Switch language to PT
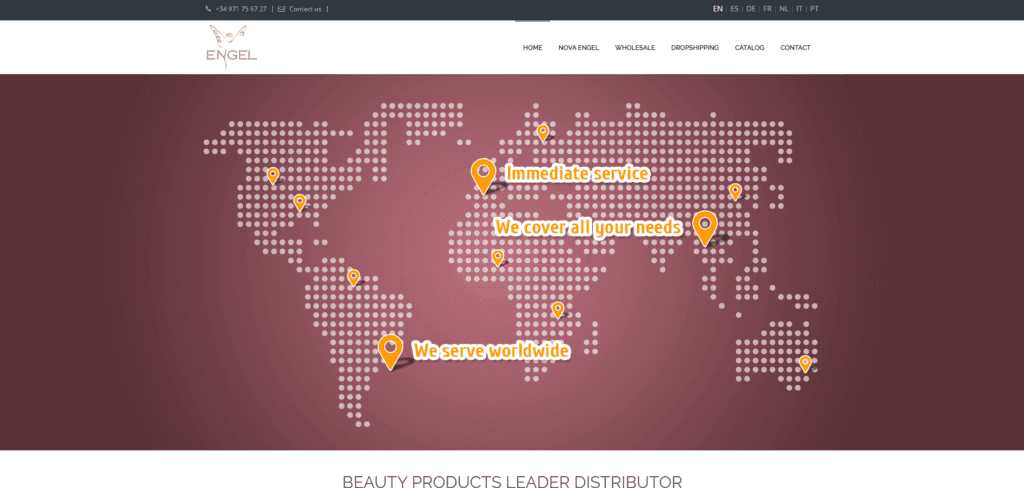Image resolution: width=1024 pixels, height=488 pixels. 814,9
